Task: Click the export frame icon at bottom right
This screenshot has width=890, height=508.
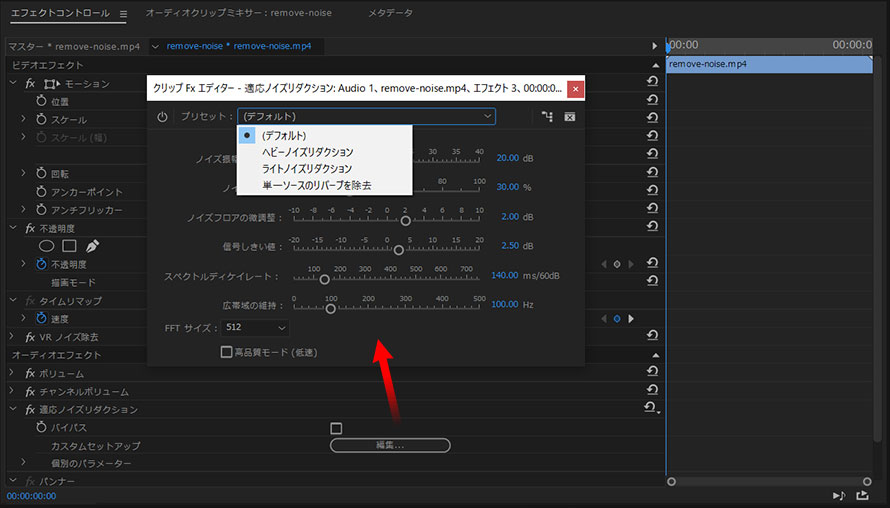Action: (862, 495)
